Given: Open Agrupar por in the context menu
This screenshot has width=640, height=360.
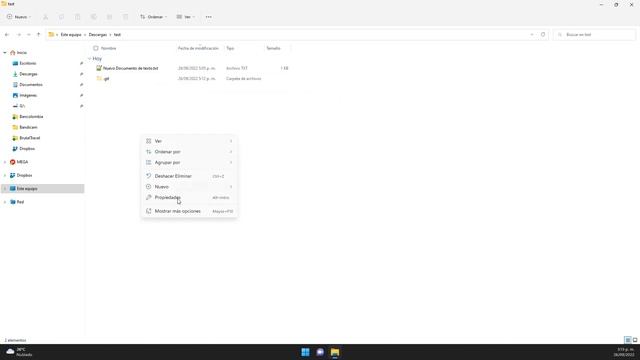Looking at the screenshot, I should pos(189,162).
